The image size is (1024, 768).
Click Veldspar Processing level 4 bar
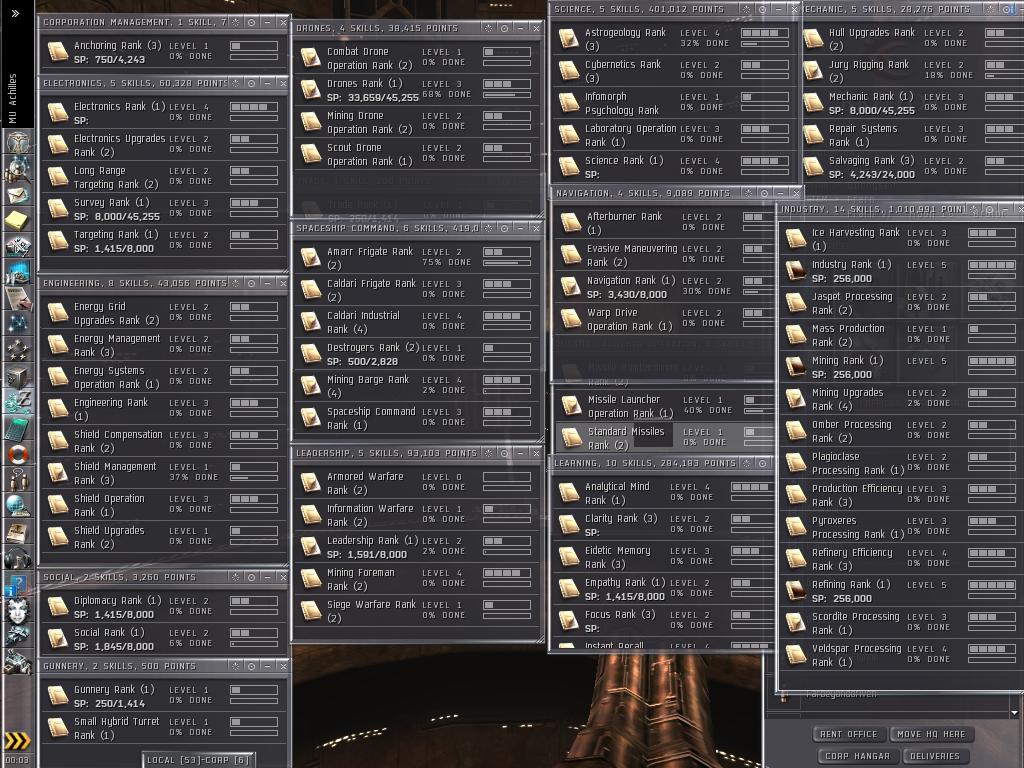click(991, 649)
